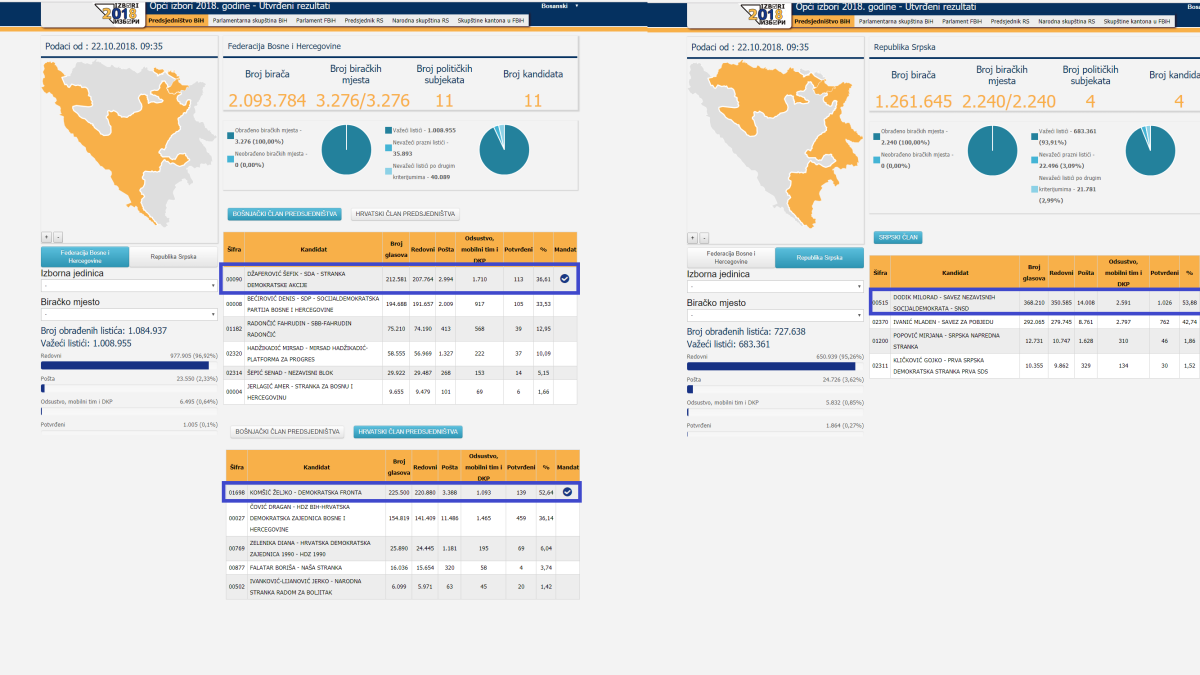Zoom in on the Republika Srpska map

(694, 237)
